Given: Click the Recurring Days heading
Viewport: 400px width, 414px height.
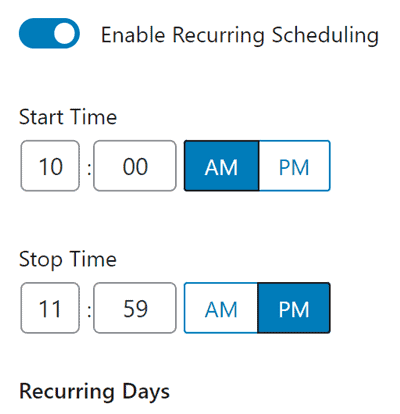Looking at the screenshot, I should [x=94, y=392].
